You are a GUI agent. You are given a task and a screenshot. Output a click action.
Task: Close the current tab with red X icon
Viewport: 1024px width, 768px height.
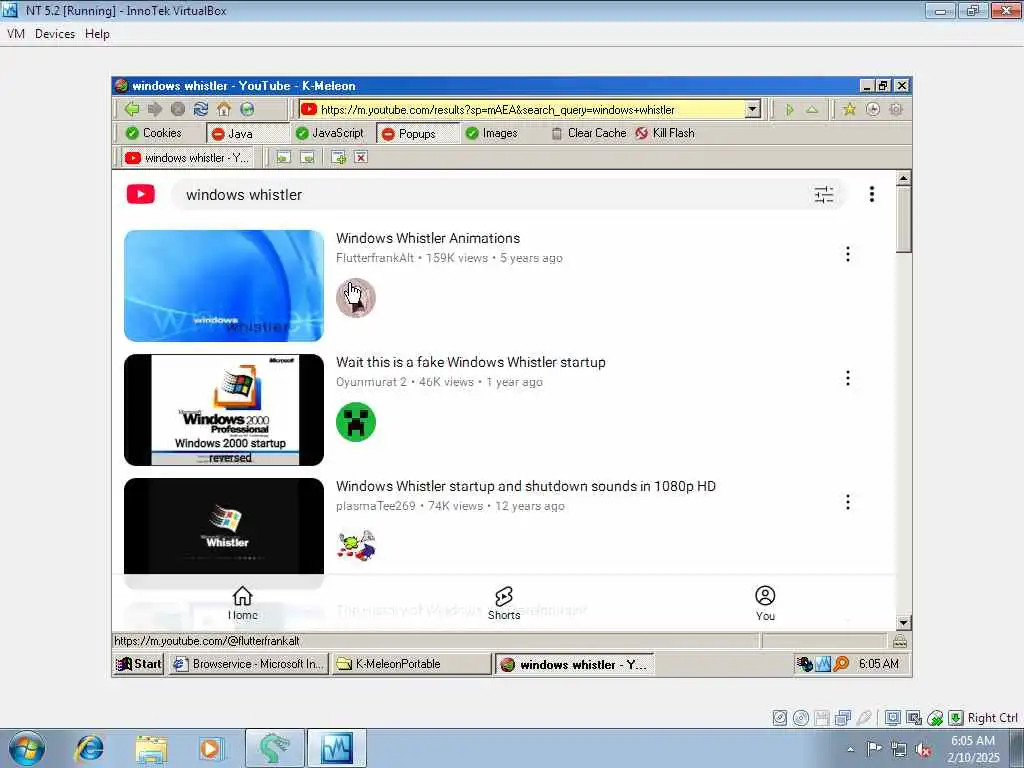(361, 157)
